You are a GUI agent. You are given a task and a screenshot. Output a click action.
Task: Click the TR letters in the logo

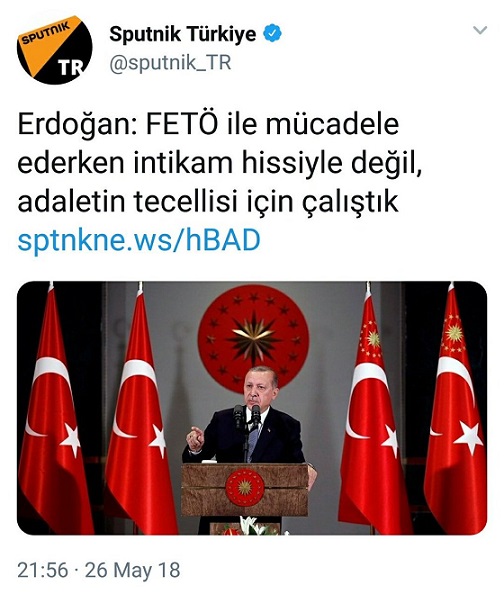click(x=70, y=67)
